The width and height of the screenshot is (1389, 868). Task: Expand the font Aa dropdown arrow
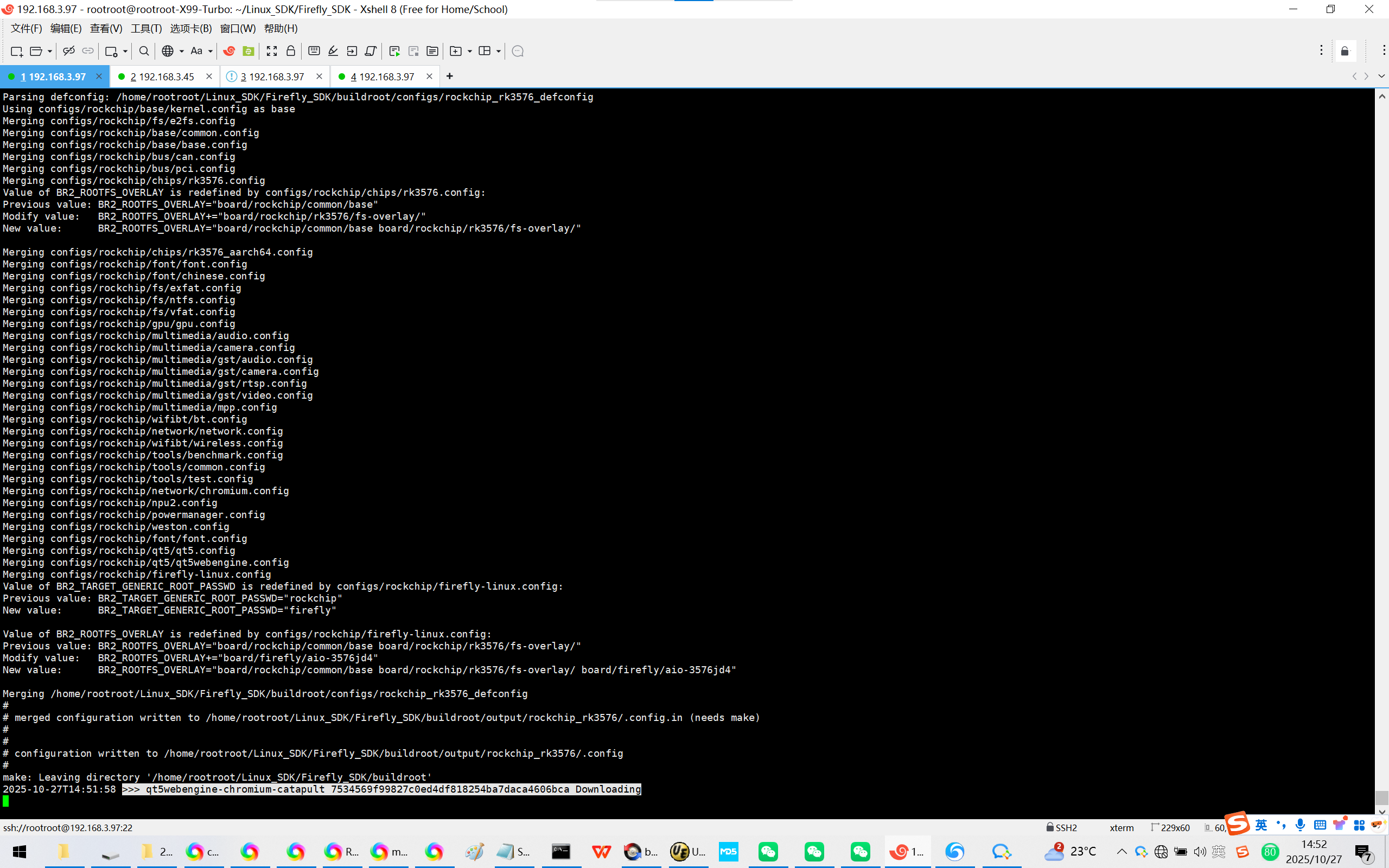click(x=211, y=51)
